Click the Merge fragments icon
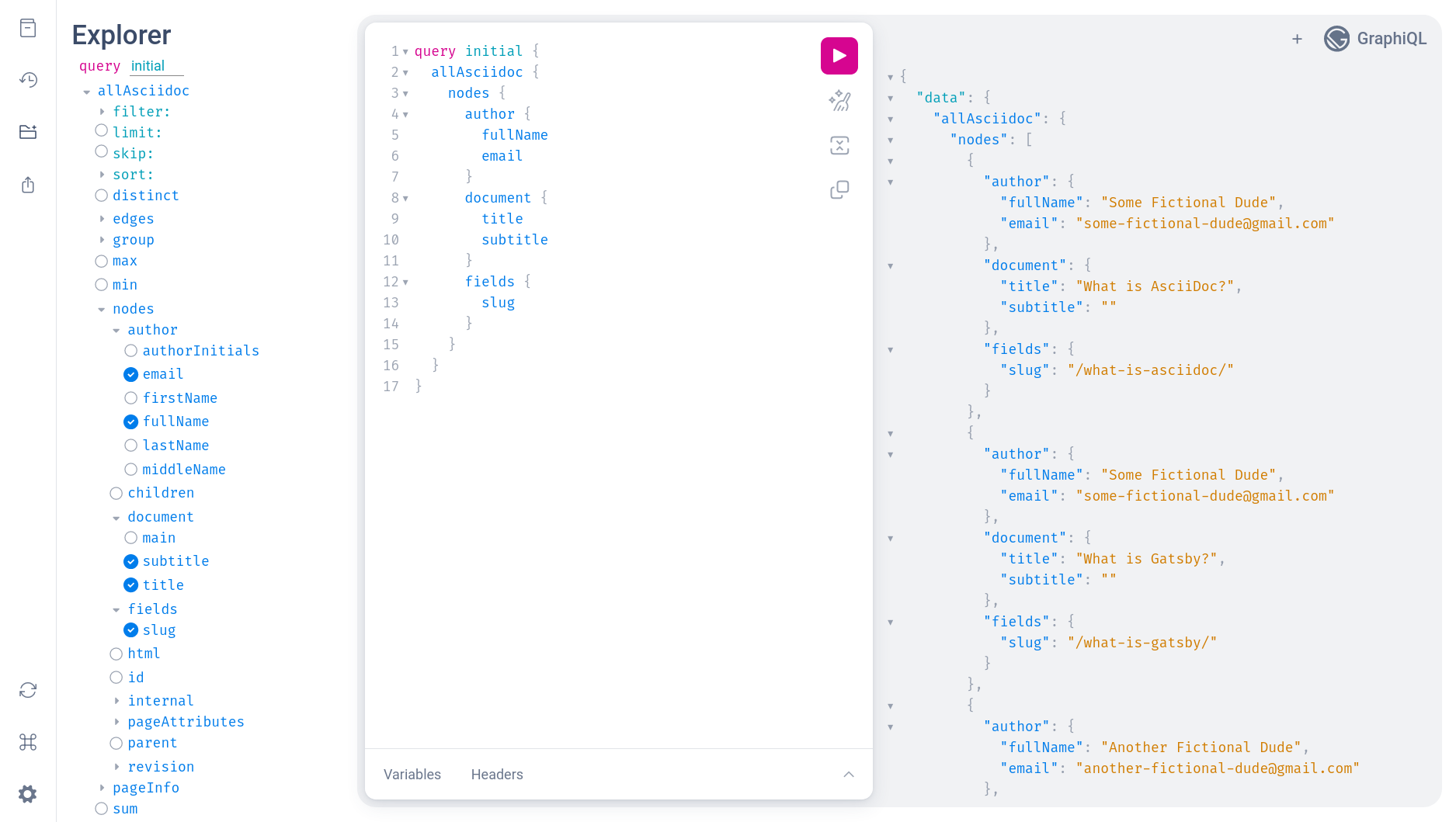 [839, 145]
